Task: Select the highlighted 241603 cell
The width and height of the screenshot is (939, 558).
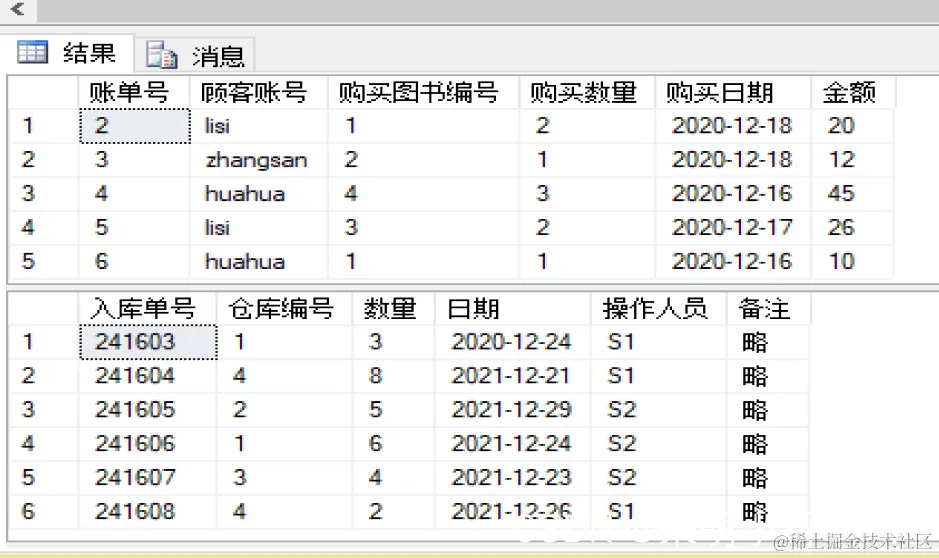Action: tap(148, 342)
